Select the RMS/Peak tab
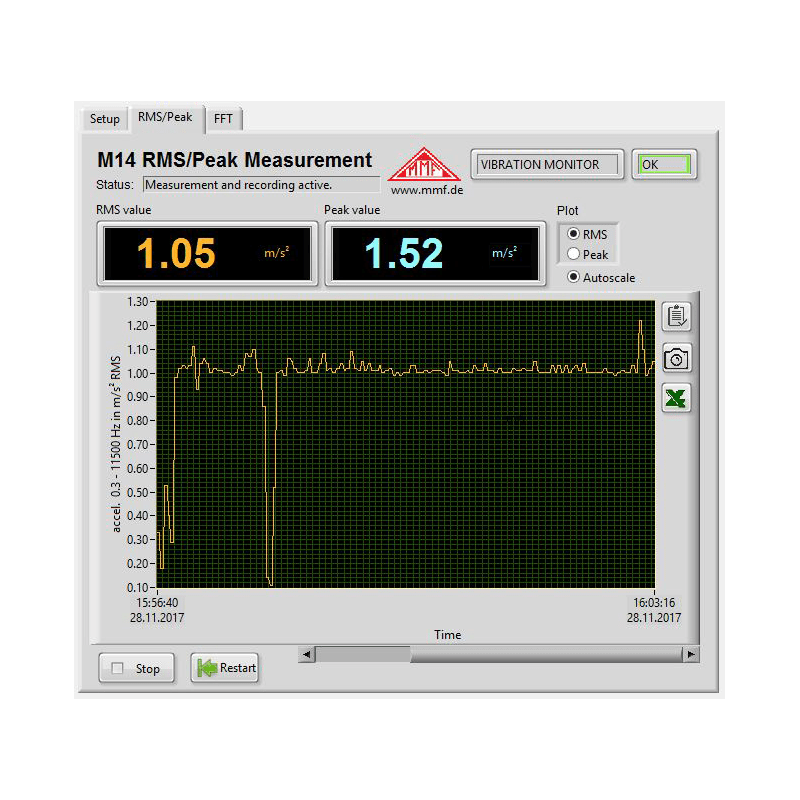800x800 pixels. (165, 117)
